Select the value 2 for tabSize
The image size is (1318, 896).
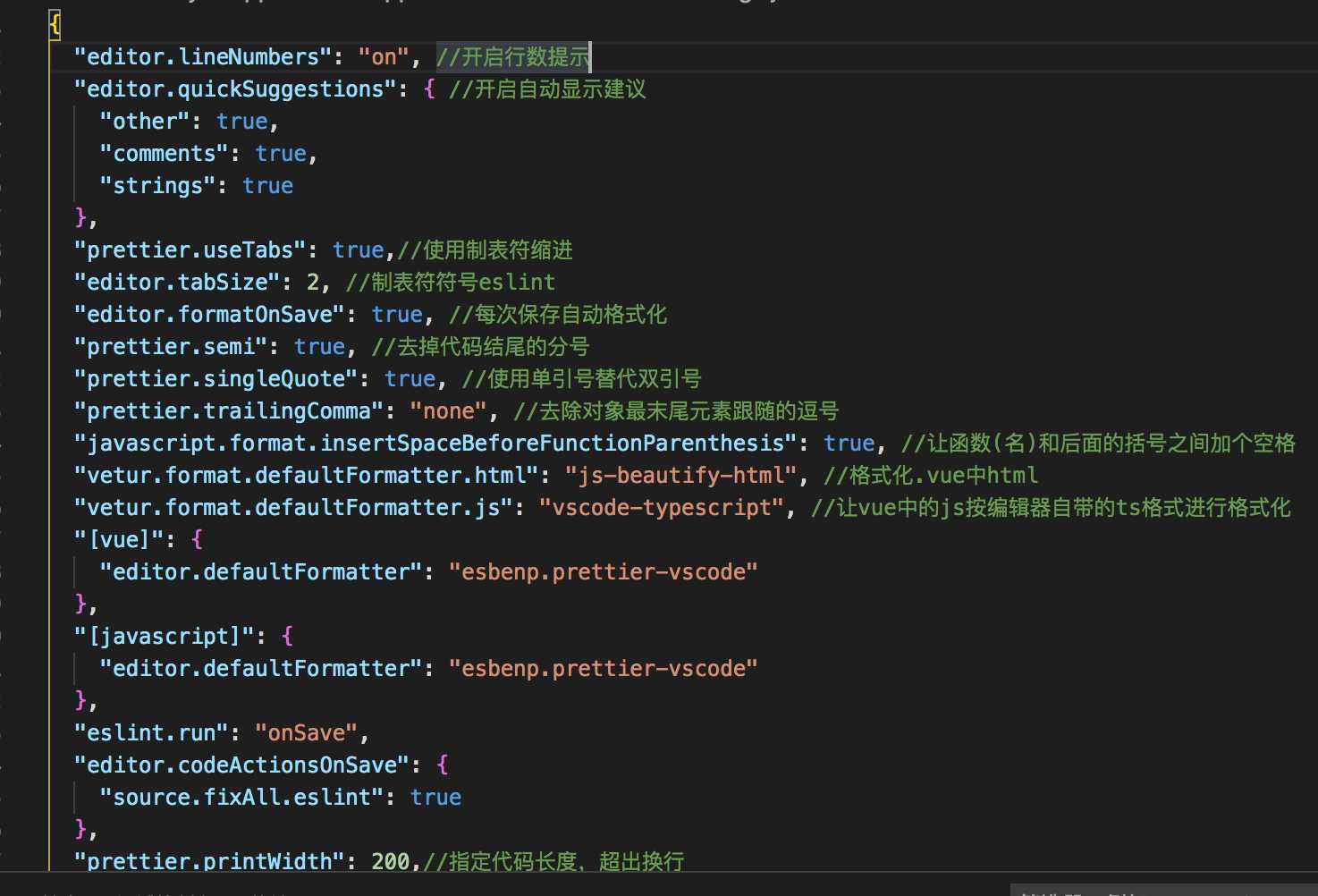pyautogui.click(x=313, y=283)
